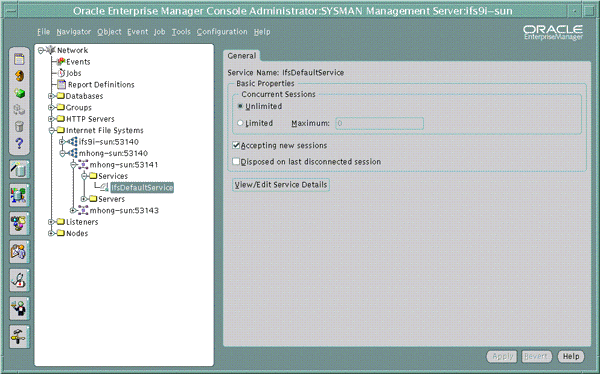Click the Databases folder icon
The height and width of the screenshot is (374, 600).
tap(60, 96)
